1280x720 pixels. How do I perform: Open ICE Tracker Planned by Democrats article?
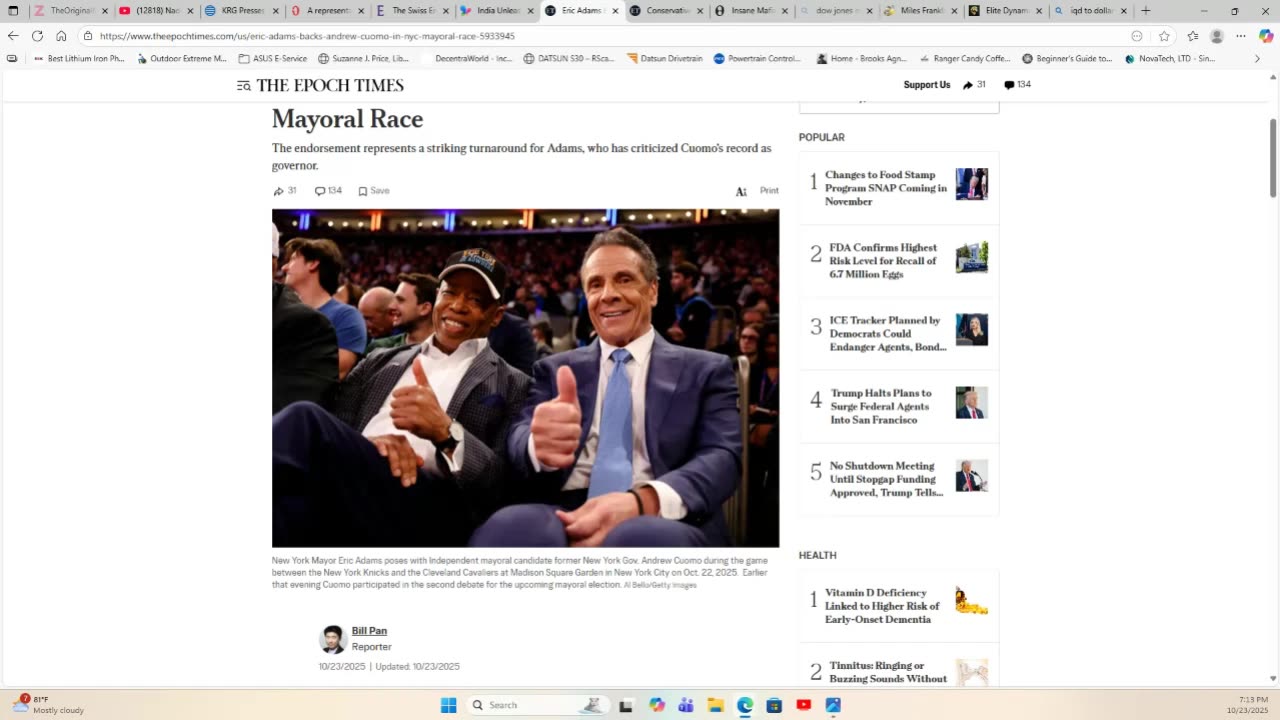887,334
